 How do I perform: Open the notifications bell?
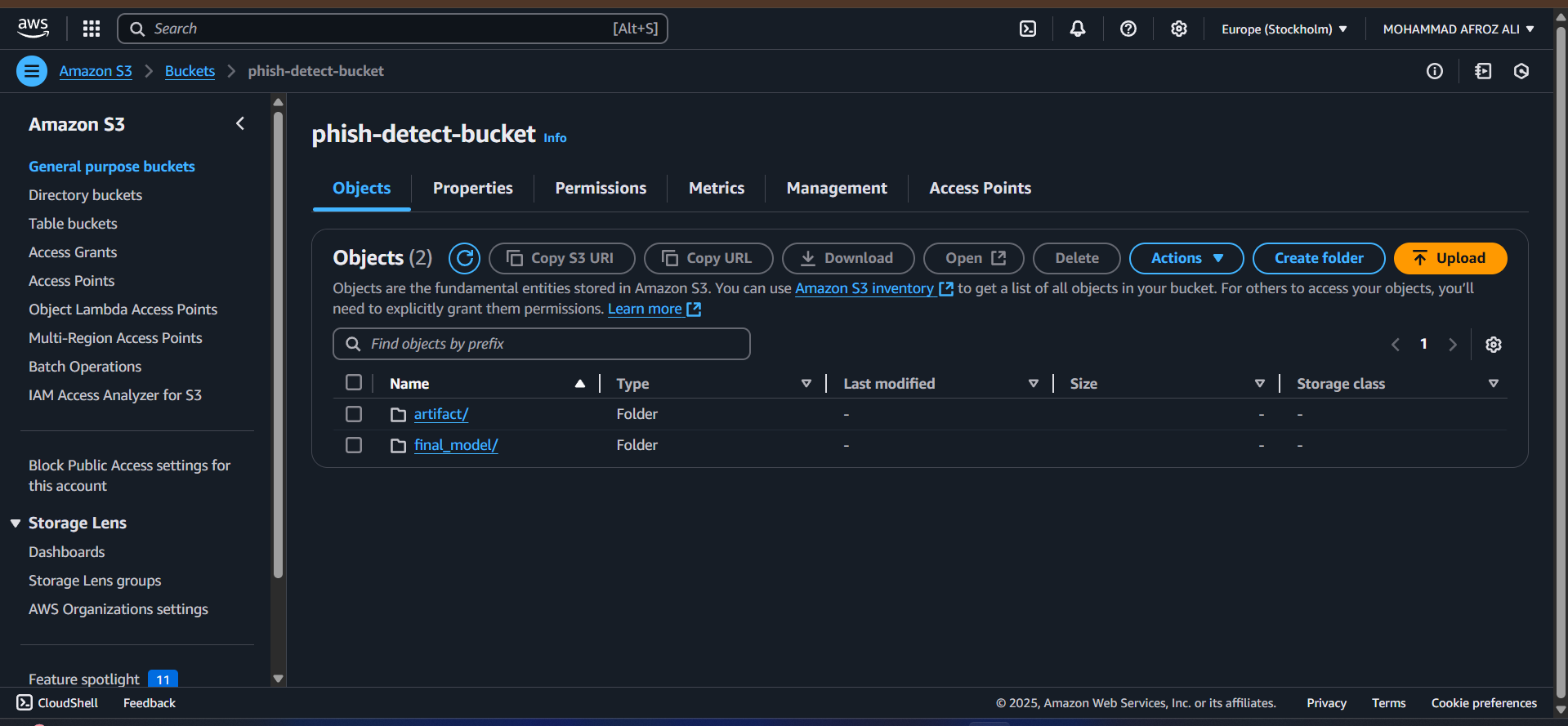coord(1078,29)
